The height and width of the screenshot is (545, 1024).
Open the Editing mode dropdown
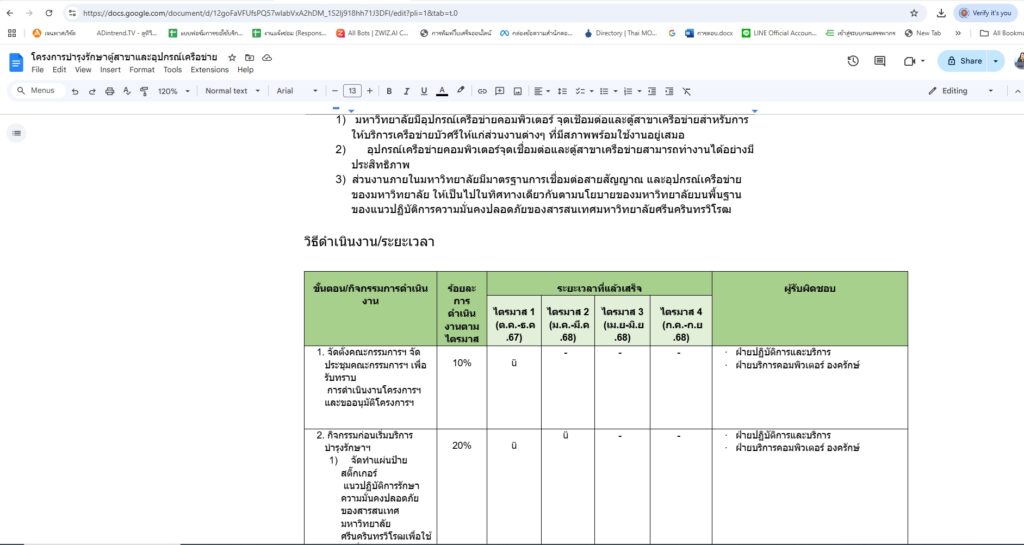coord(961,91)
